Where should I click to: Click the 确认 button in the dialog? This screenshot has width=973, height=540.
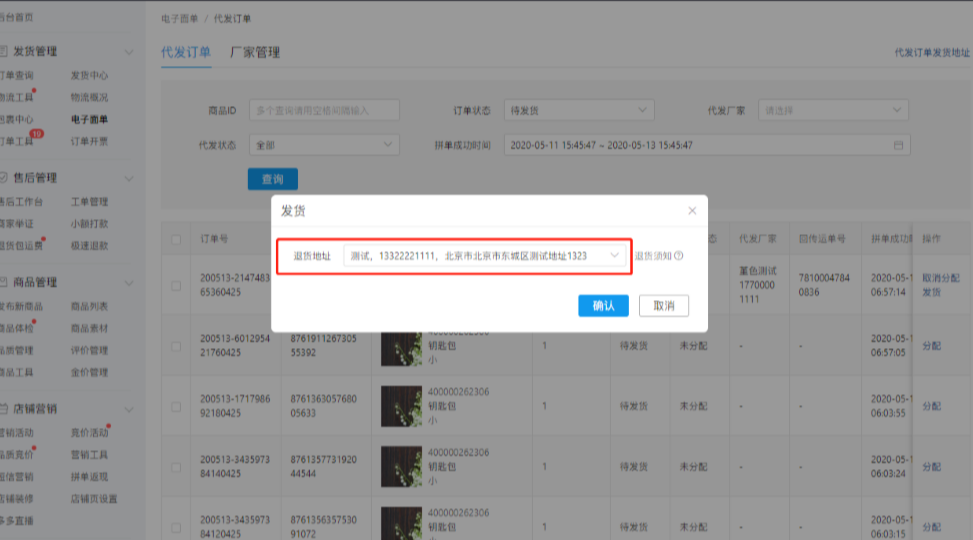point(603,306)
